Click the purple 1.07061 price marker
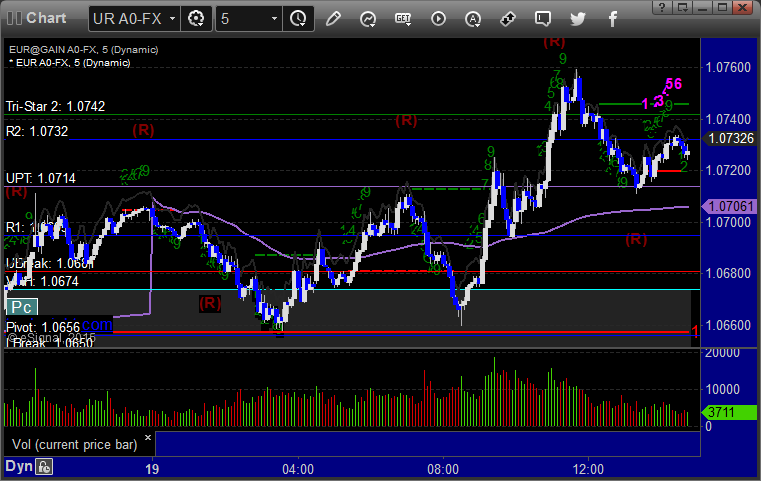The width and height of the screenshot is (761, 481). point(730,206)
